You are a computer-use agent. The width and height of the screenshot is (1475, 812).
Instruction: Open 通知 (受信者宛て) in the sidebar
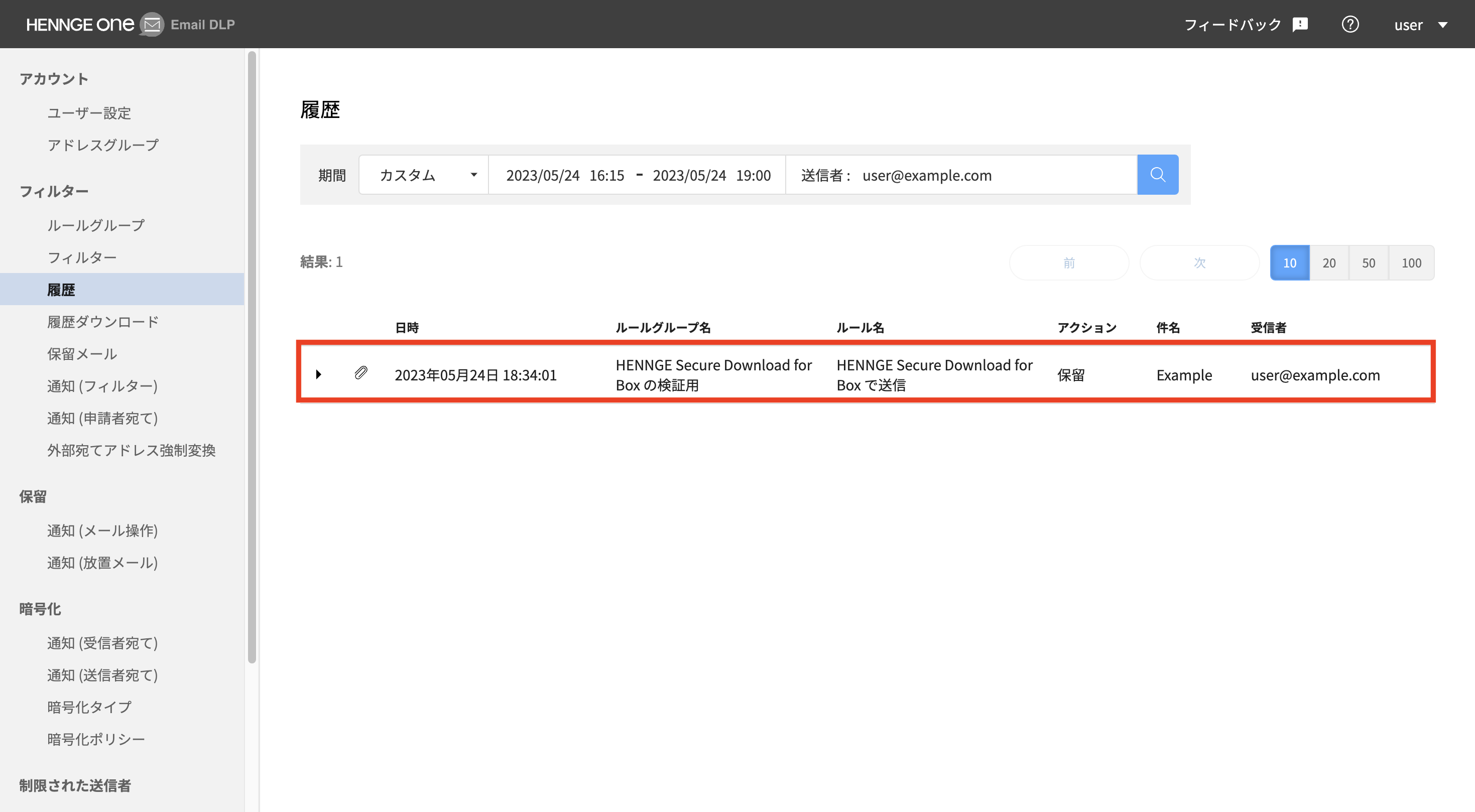pyautogui.click(x=102, y=643)
